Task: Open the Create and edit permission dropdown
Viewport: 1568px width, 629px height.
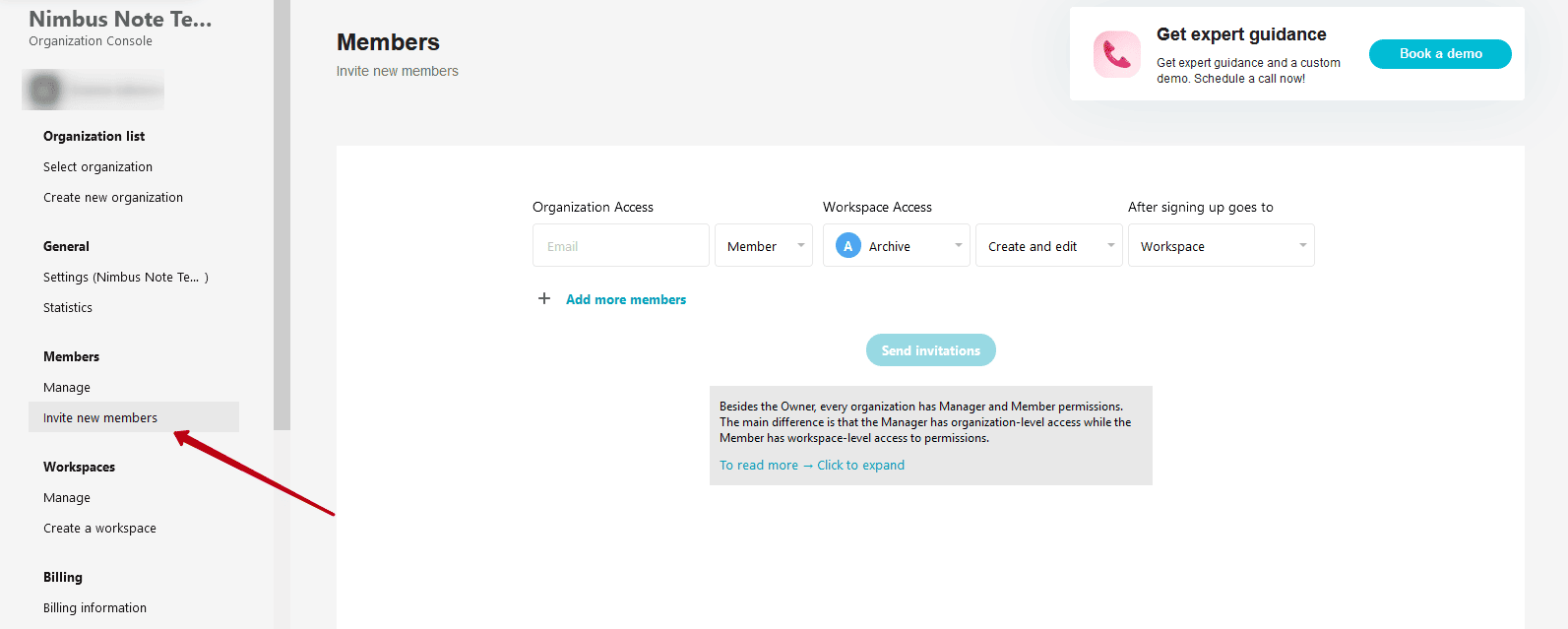Action: coord(1048,246)
